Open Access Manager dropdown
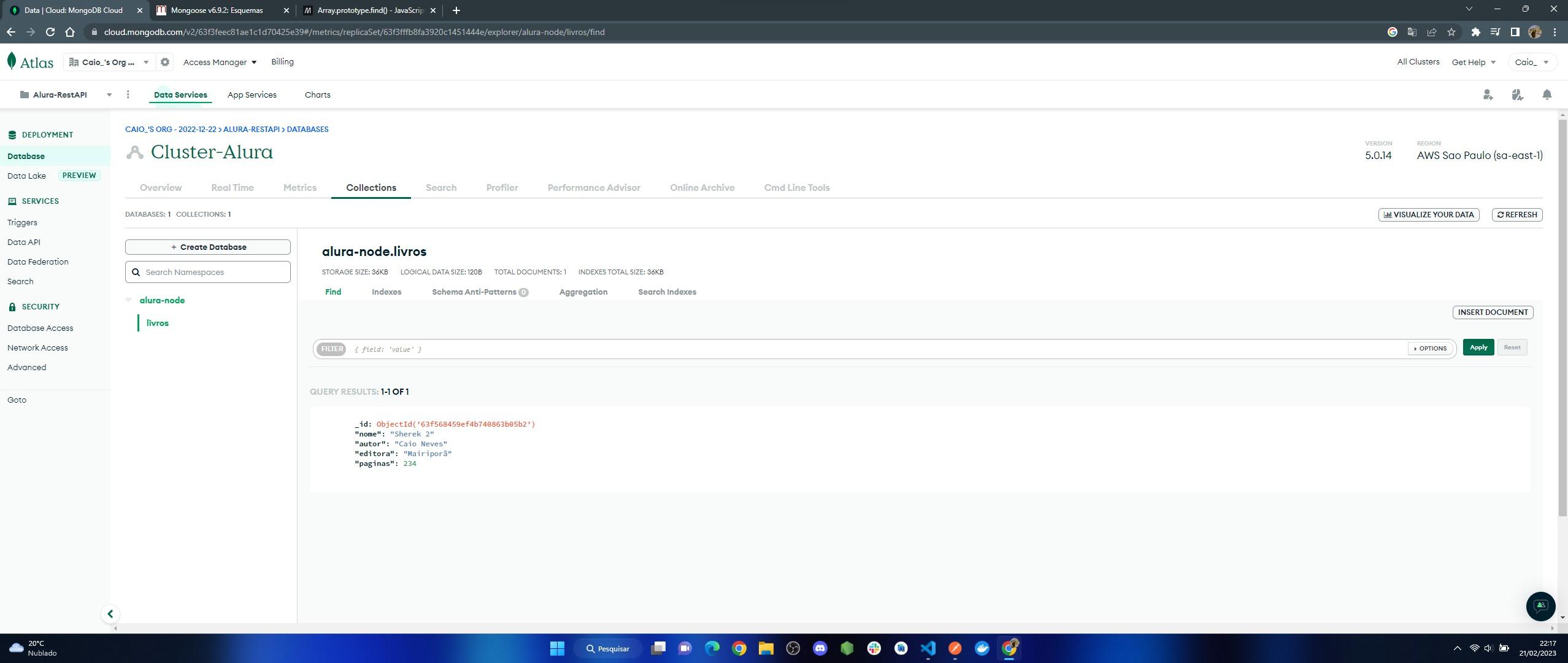 (x=220, y=62)
